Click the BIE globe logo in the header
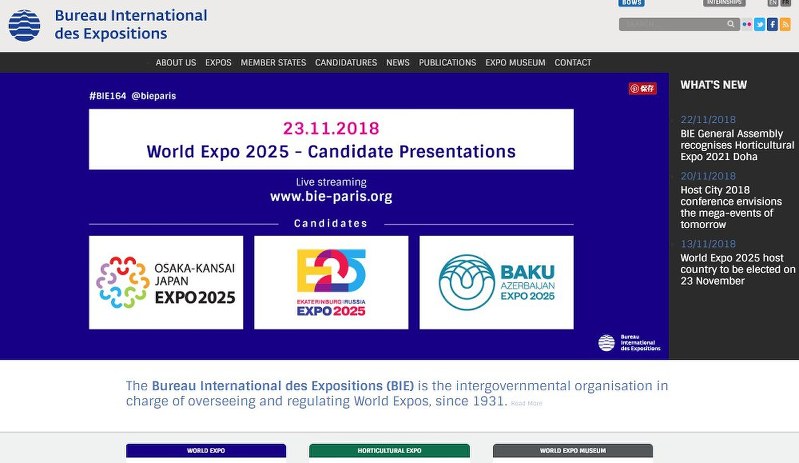 [x=24, y=25]
